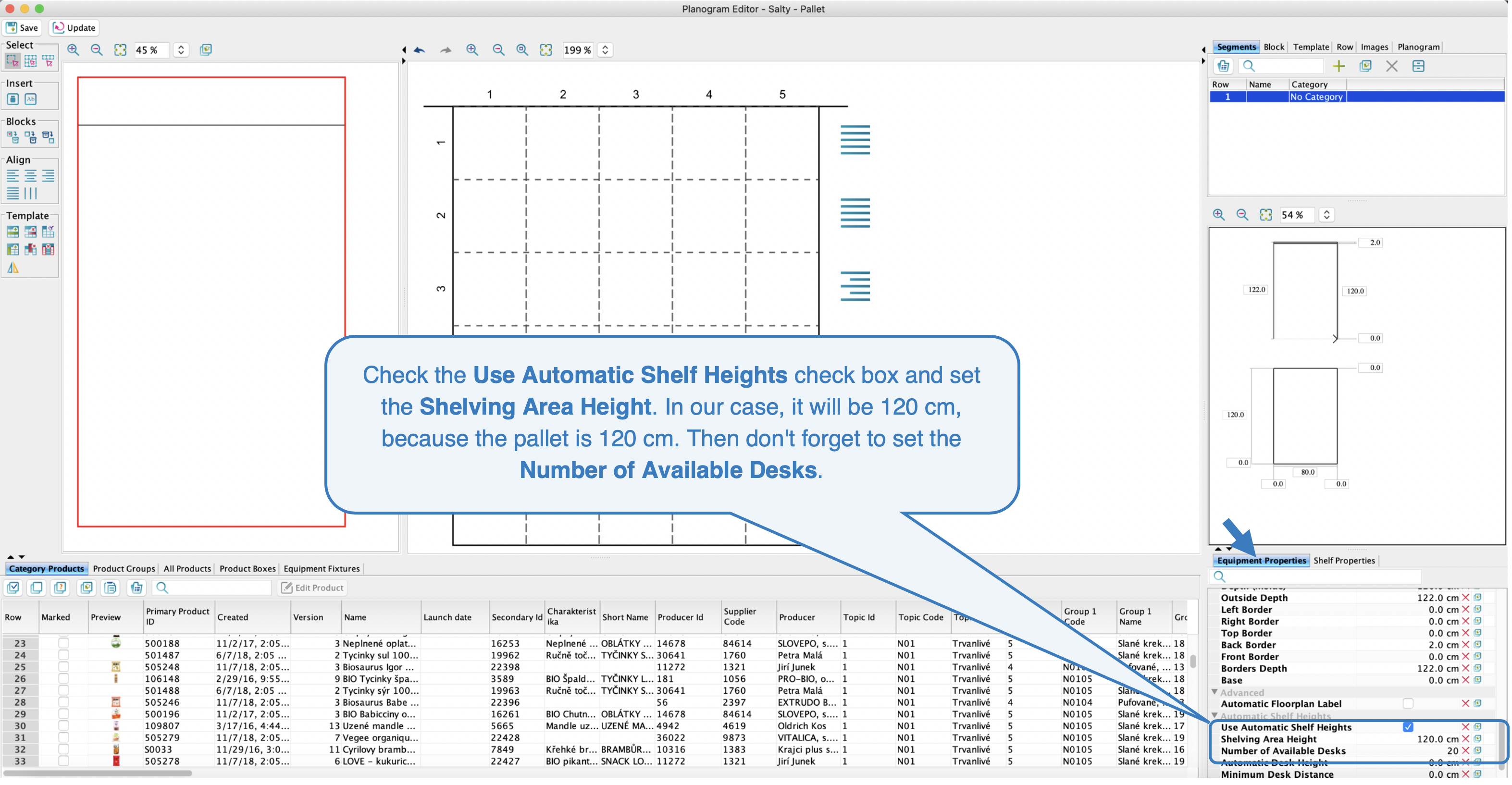
Task: Click the equipment properties search field
Action: 1316,576
